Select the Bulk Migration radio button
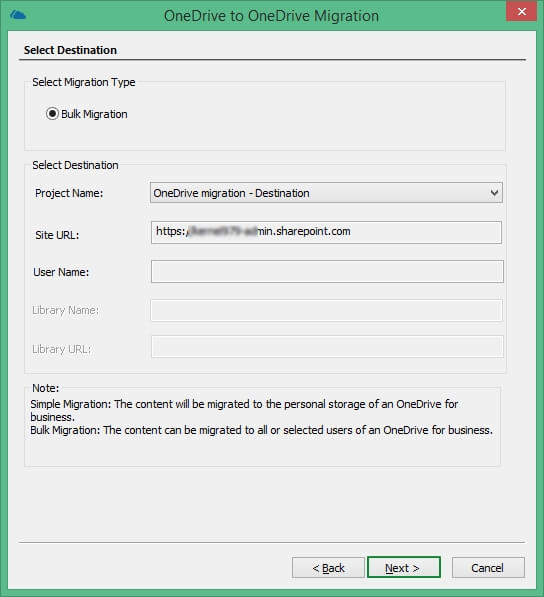Viewport: 544px width, 597px height. pyautogui.click(x=52, y=114)
